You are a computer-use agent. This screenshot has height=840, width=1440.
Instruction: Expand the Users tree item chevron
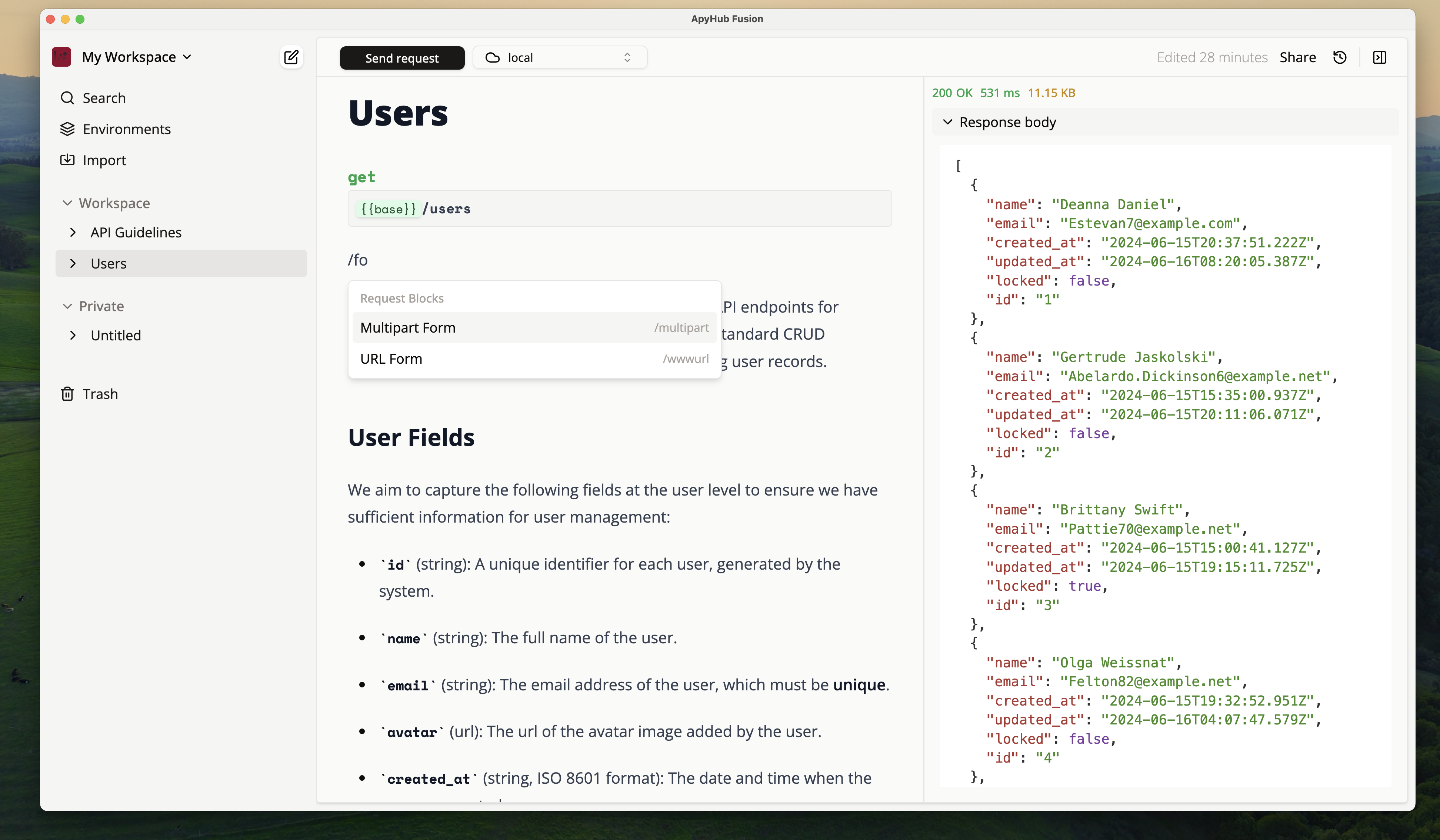point(73,263)
